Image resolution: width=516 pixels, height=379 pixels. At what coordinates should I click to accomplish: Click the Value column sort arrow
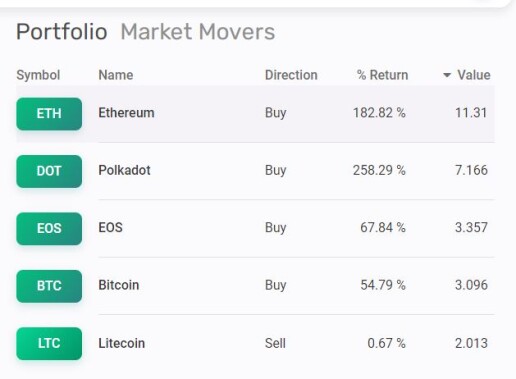(447, 75)
